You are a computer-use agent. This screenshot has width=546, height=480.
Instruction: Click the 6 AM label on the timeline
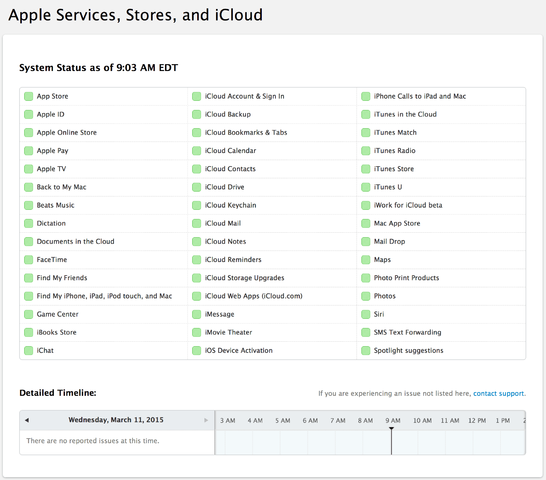coord(310,420)
